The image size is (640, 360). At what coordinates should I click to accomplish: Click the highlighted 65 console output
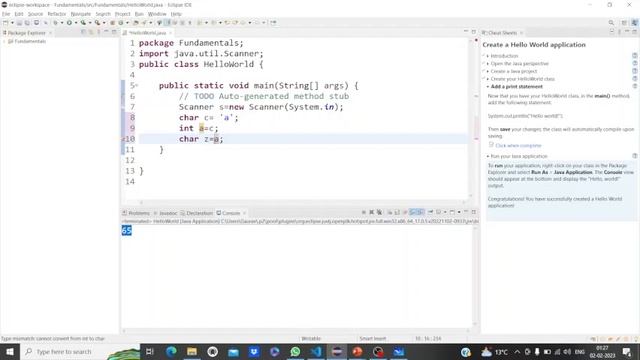coord(127,231)
